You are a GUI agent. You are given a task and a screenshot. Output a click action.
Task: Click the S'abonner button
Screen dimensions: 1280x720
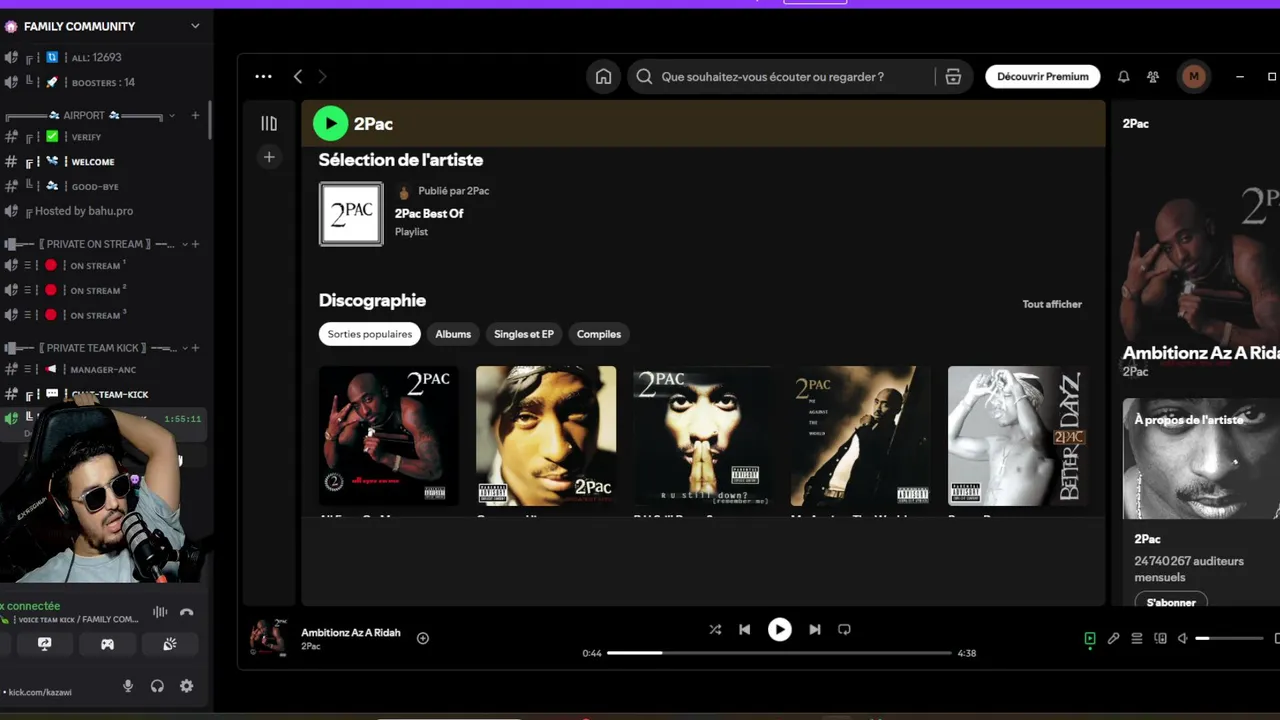click(1171, 602)
